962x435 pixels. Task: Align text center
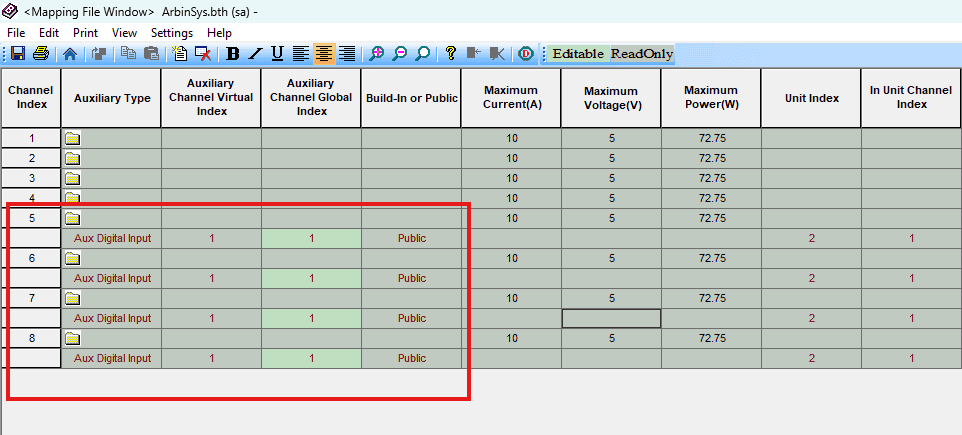(x=324, y=54)
